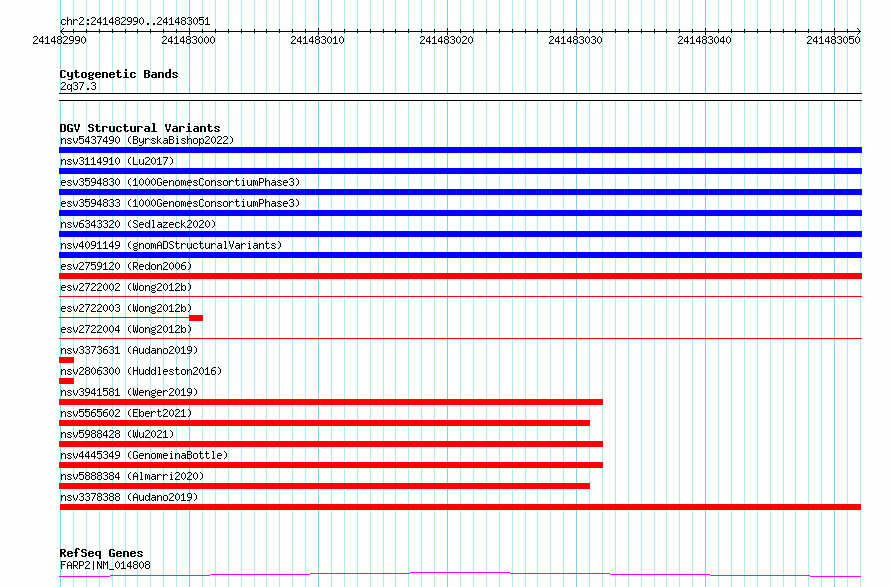Click the red bar under nsv4445349
Image resolution: width=890 pixels, height=587 pixels.
tap(331, 465)
